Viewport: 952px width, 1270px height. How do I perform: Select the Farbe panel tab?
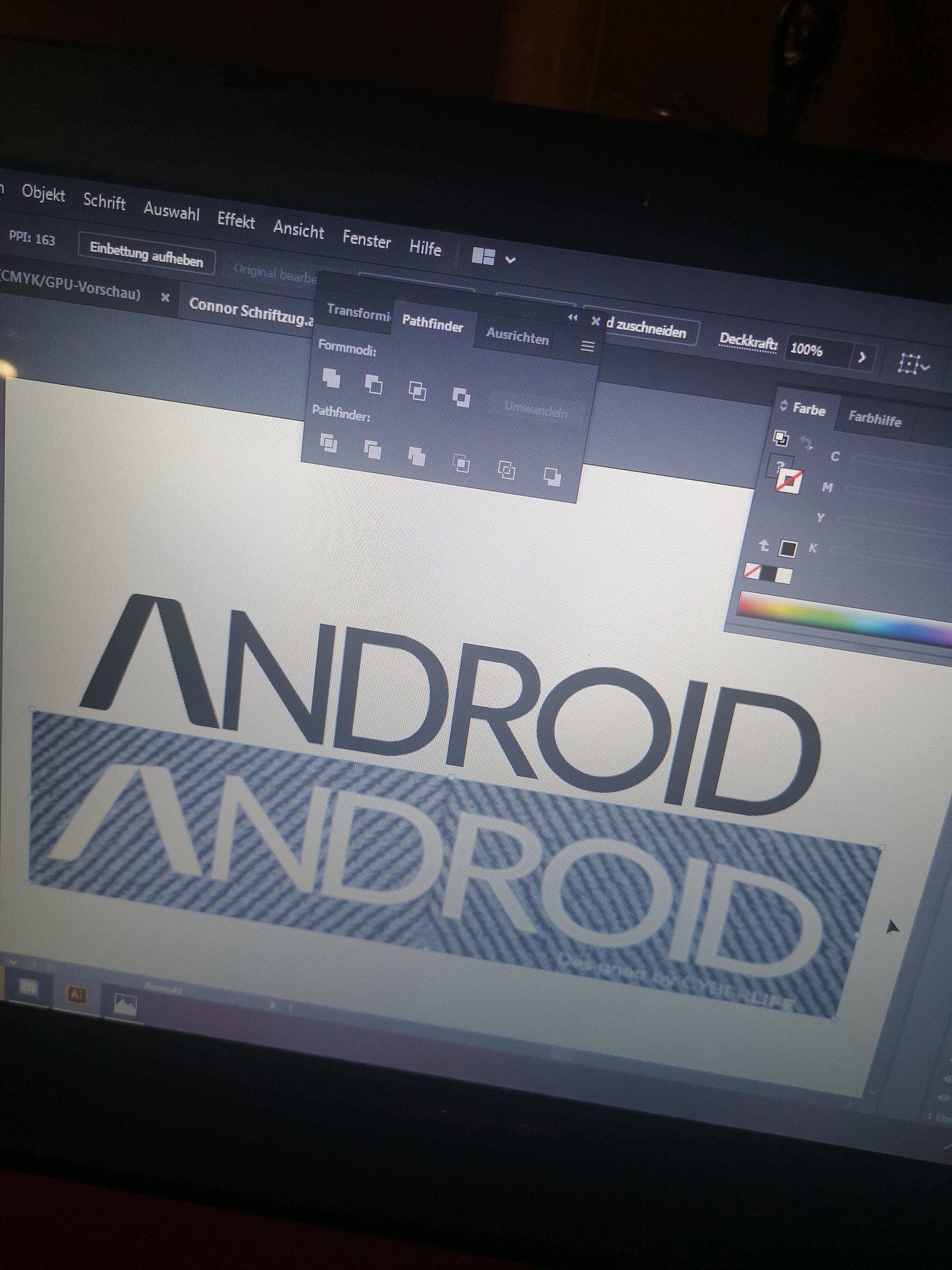coord(809,409)
